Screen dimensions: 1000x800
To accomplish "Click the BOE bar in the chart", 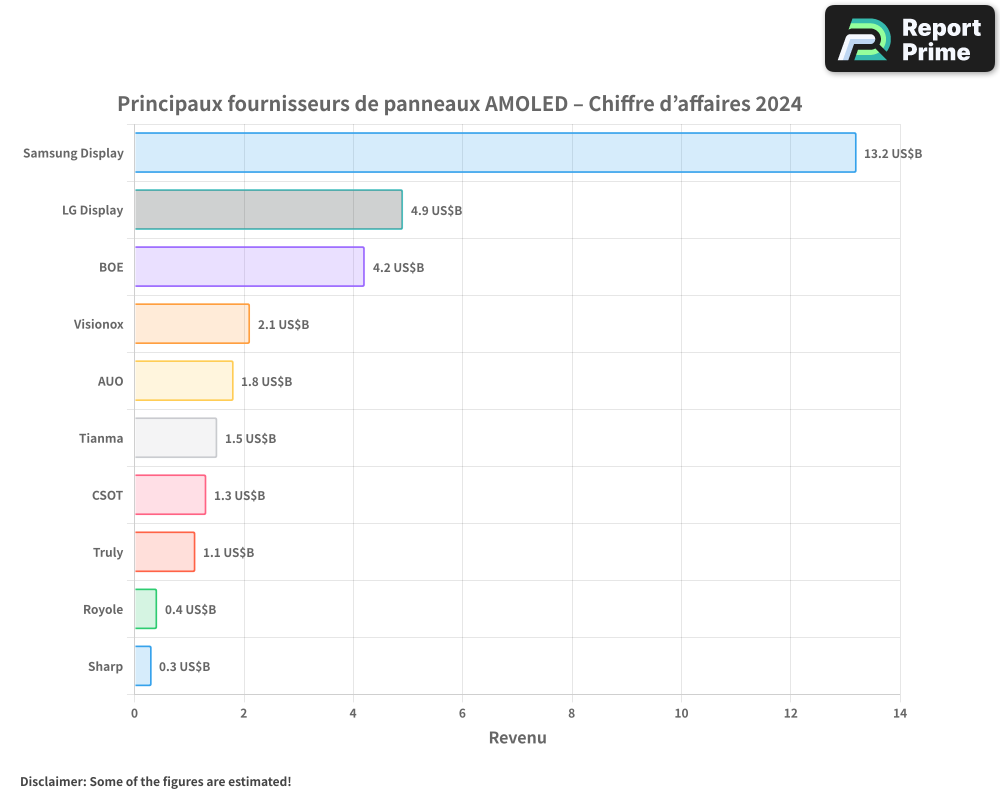I will click(x=250, y=267).
